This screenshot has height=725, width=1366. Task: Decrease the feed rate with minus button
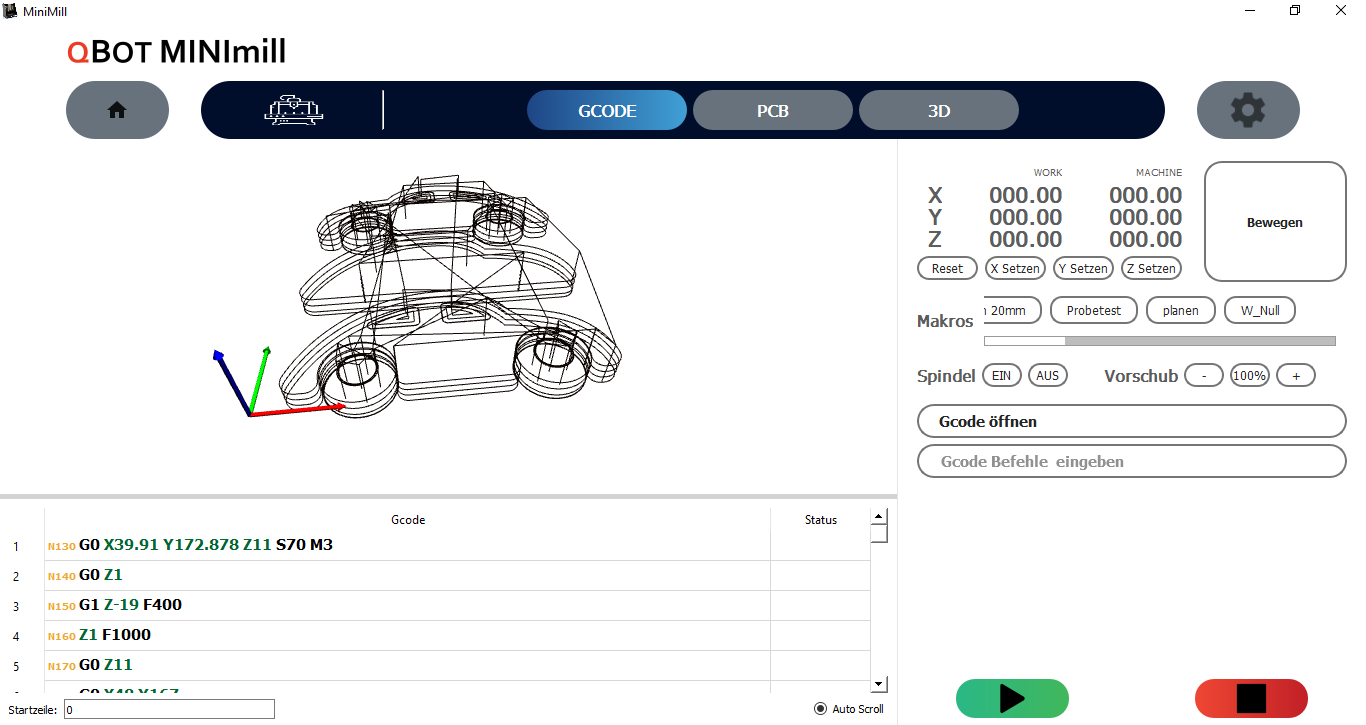(x=1204, y=375)
